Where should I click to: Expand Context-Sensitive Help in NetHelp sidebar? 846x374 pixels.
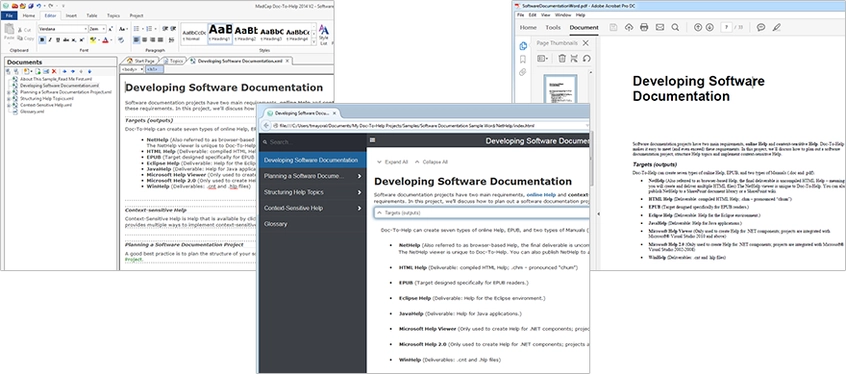359,208
